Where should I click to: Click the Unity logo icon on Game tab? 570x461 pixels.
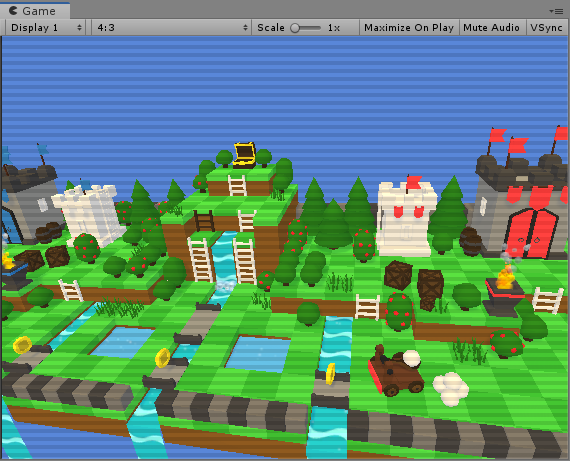(x=13, y=11)
